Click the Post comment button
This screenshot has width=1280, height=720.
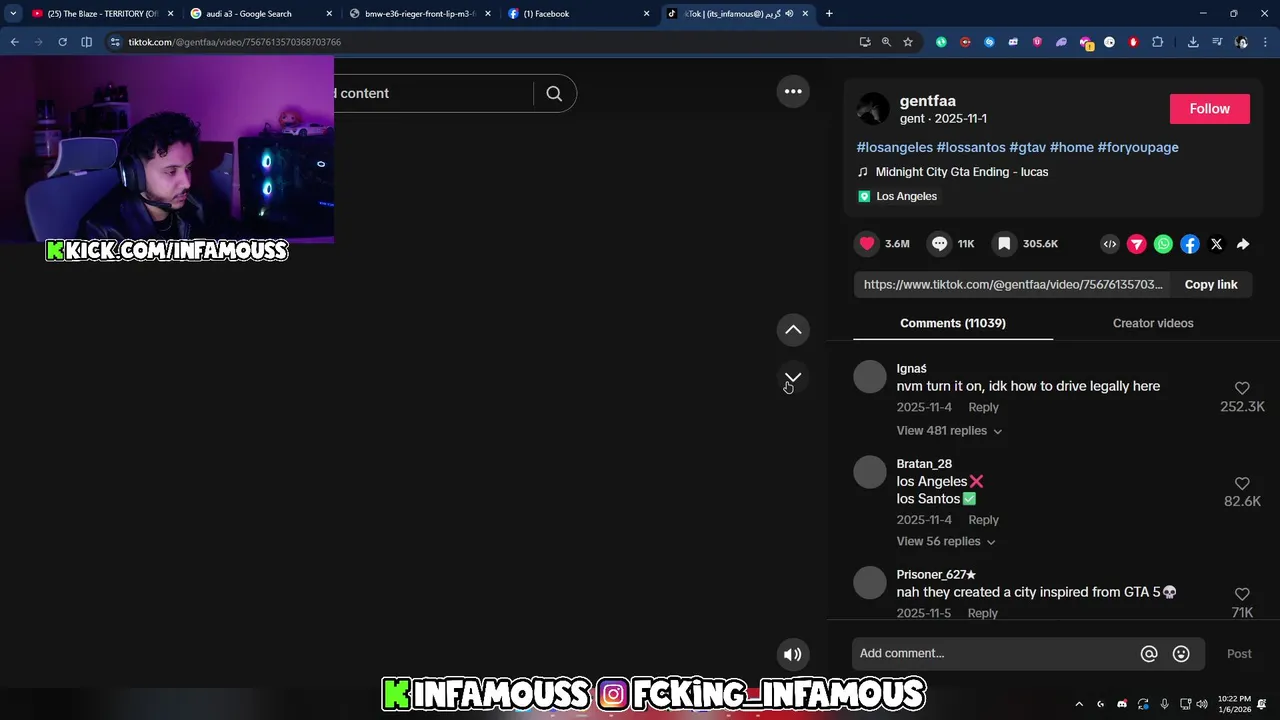click(1239, 654)
